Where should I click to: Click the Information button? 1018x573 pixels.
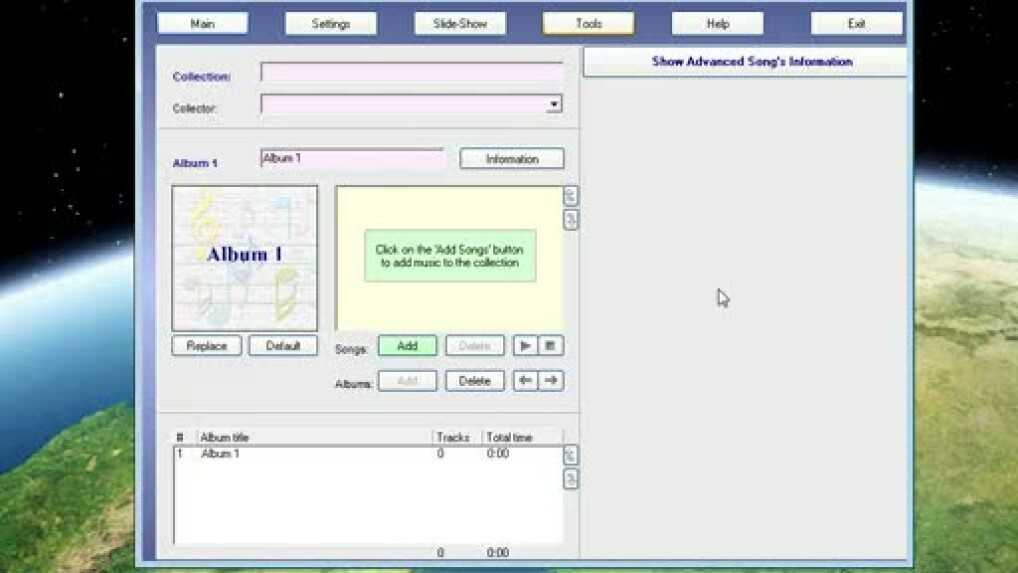tap(512, 159)
